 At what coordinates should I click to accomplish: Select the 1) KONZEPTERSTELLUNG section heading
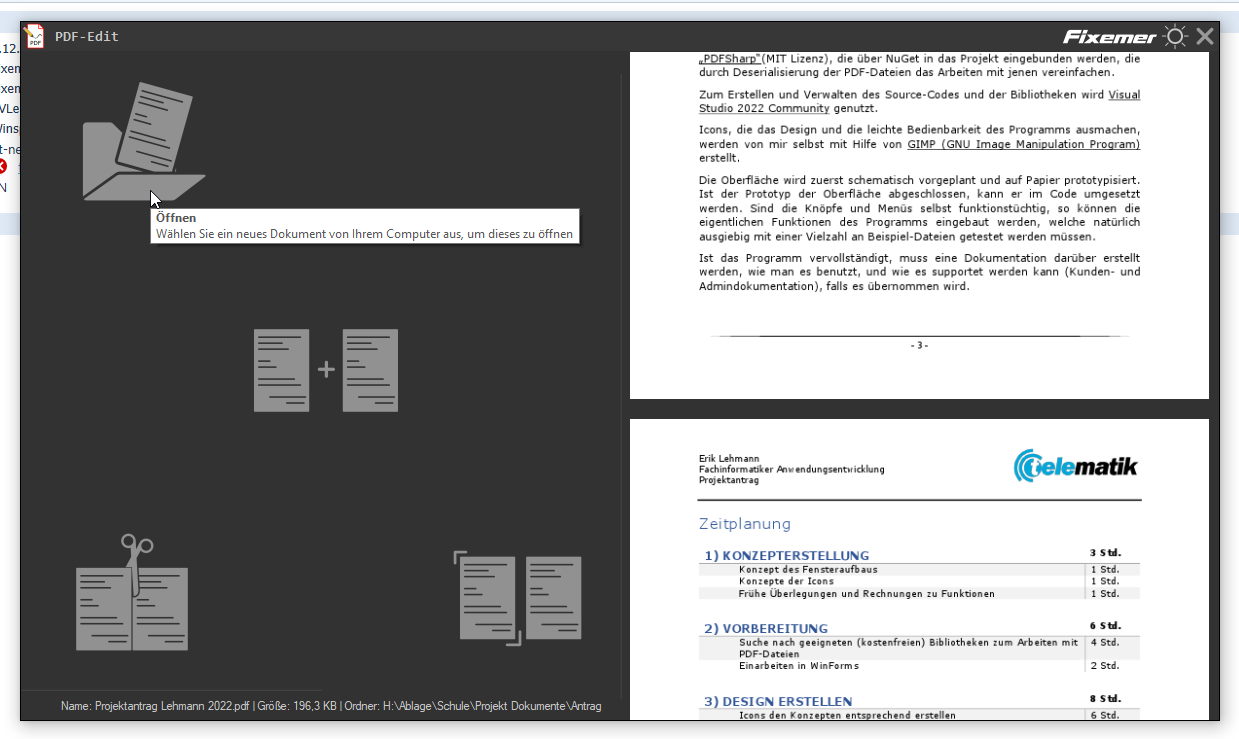(786, 556)
